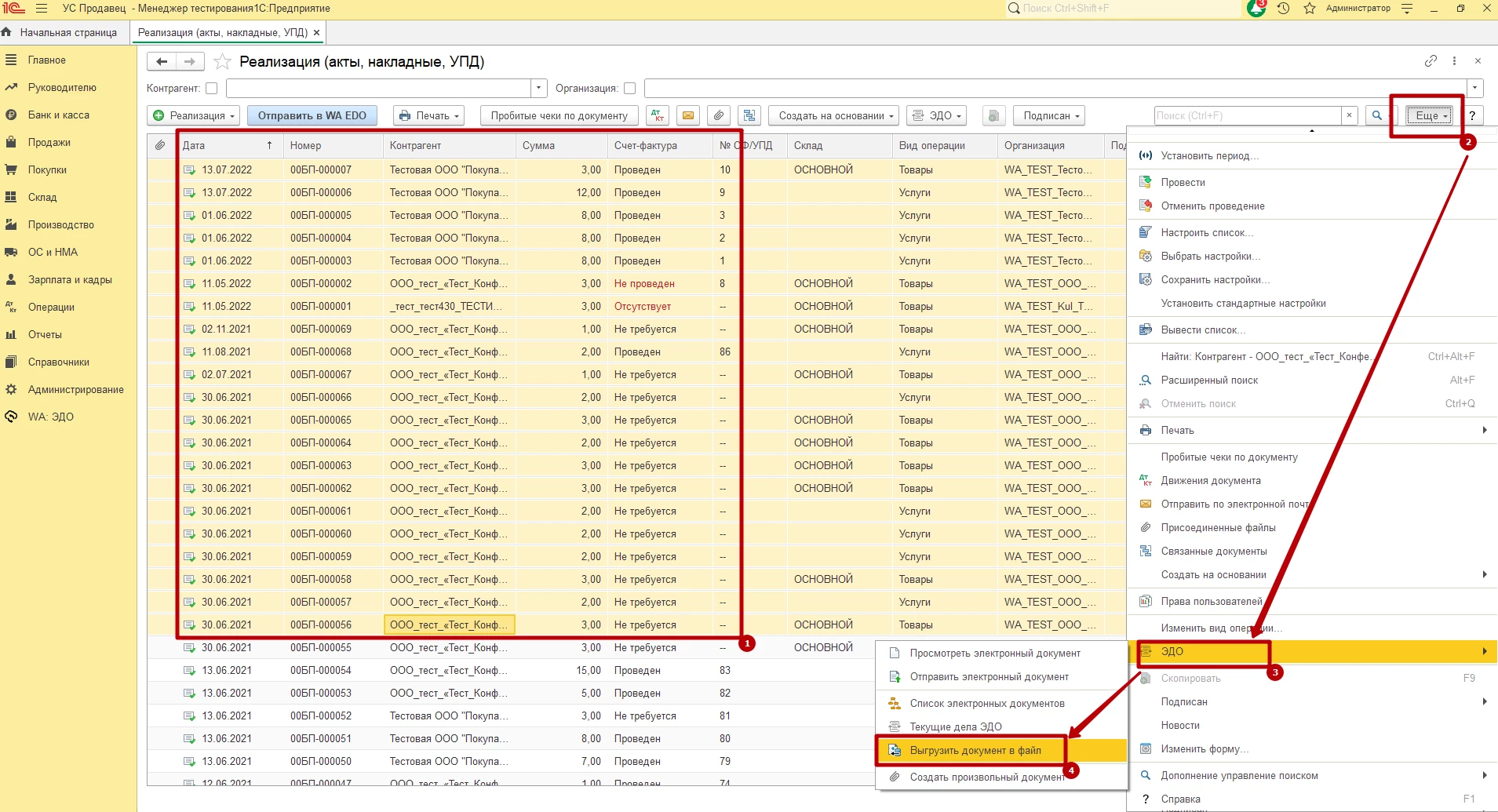Click the magnifier search button
This screenshot has width=1498, height=812.
pos(1376,115)
